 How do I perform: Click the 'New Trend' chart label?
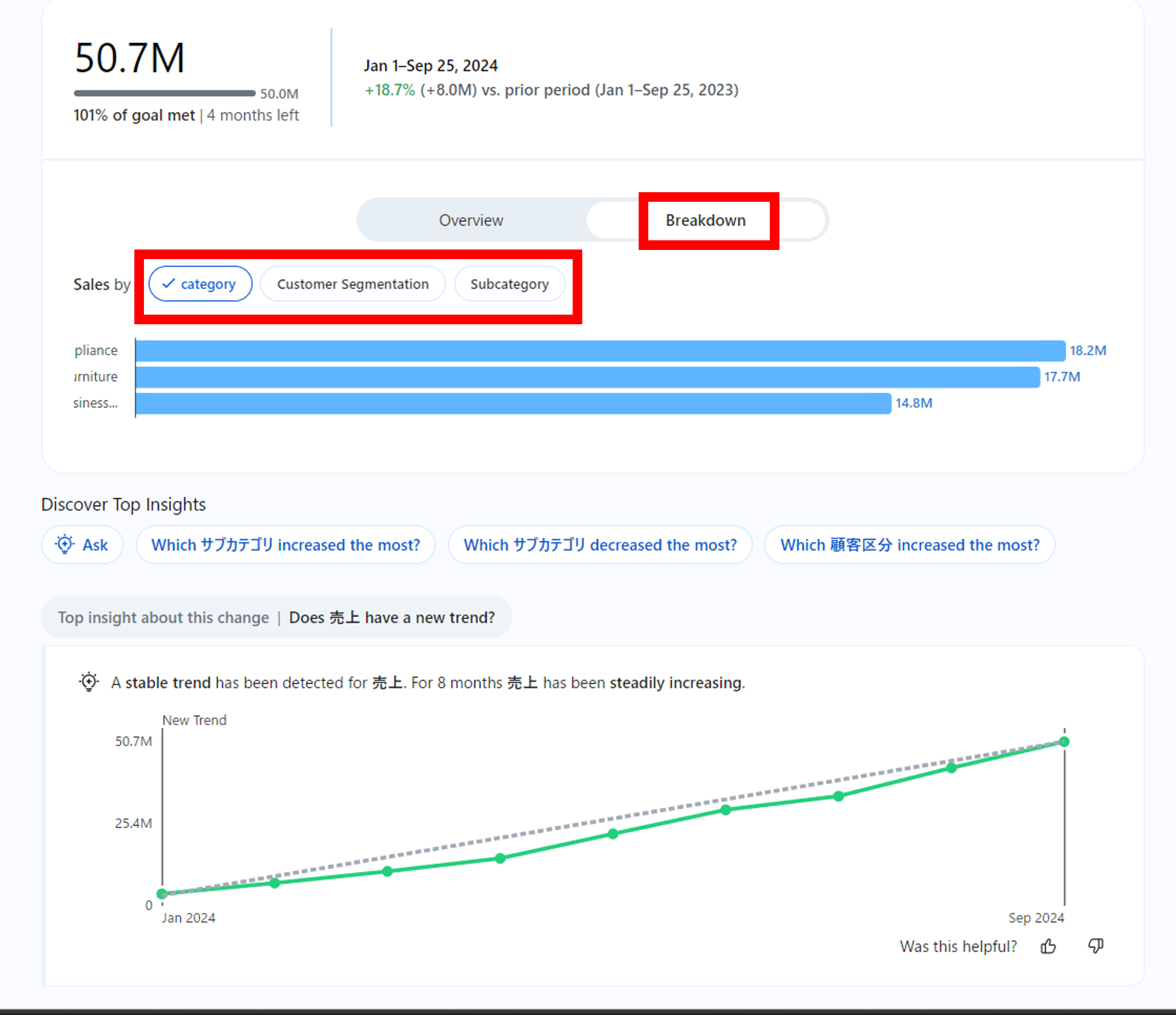[194, 721]
